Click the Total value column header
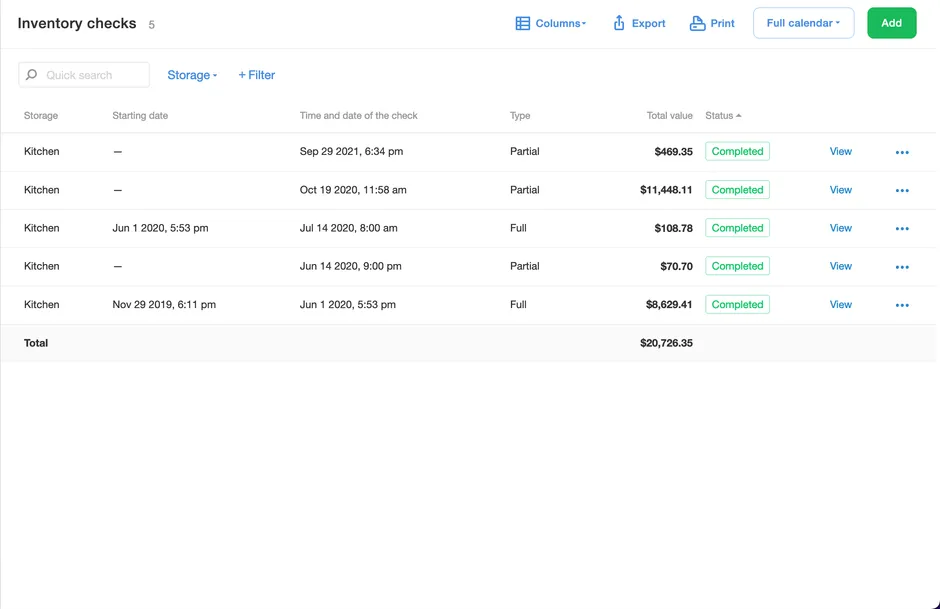 (x=669, y=116)
